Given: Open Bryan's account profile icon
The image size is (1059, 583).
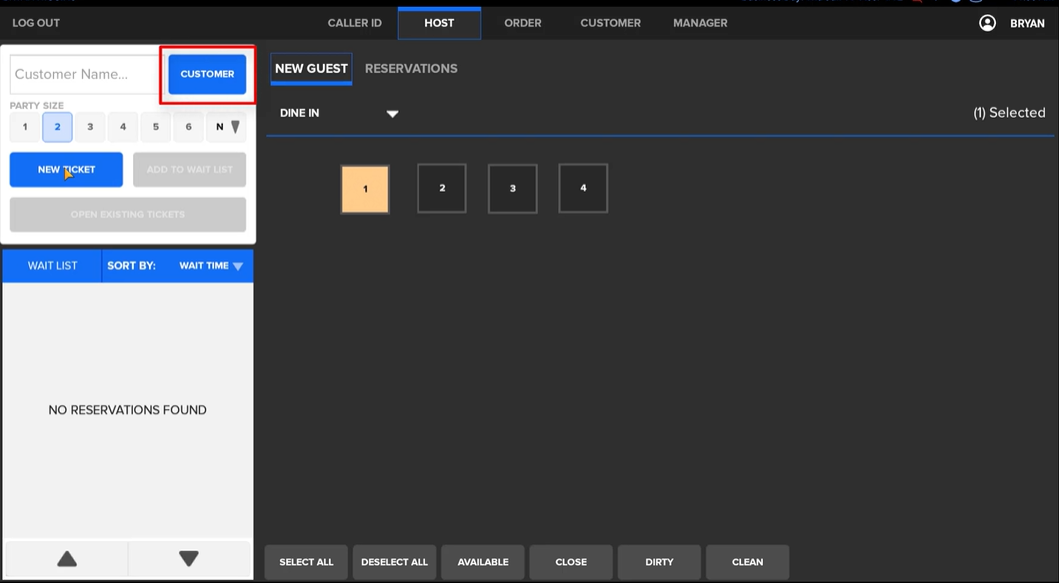Looking at the screenshot, I should click(986, 22).
